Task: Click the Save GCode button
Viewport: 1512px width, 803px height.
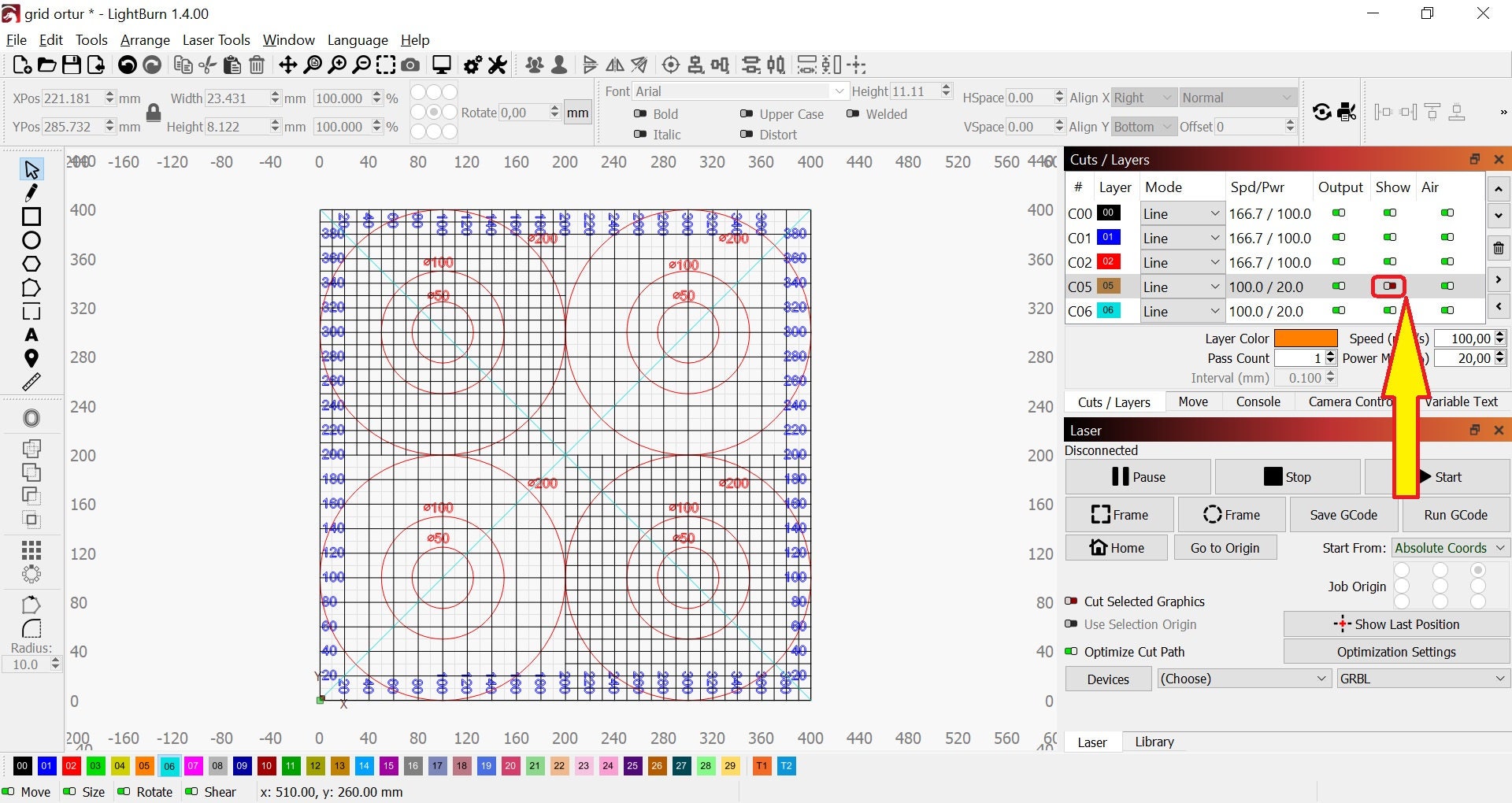Action: coord(1343,515)
